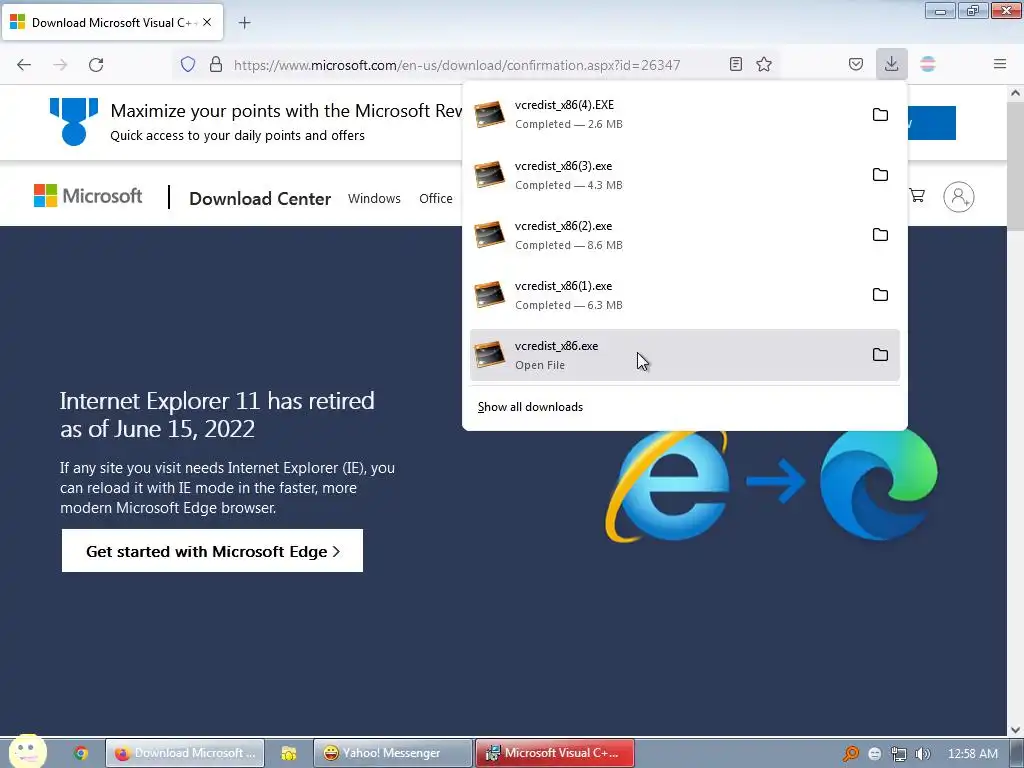Click the forward navigation arrow
Viewport: 1024px width, 768px height.
(60, 65)
